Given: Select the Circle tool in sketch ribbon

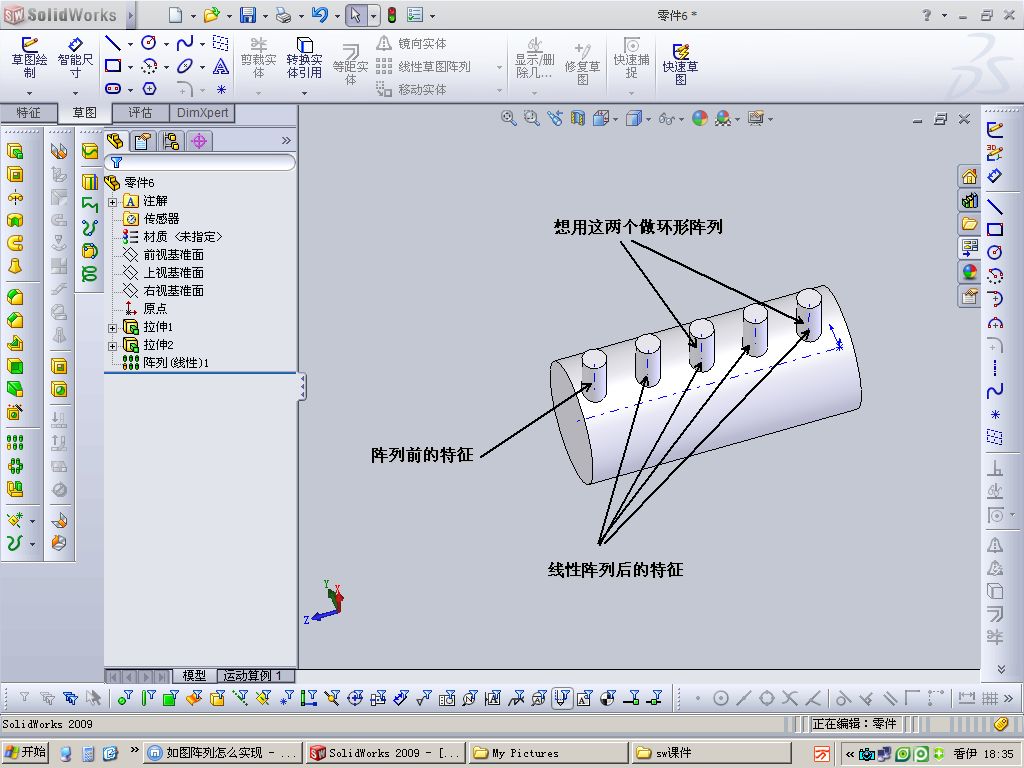Looking at the screenshot, I should (149, 43).
